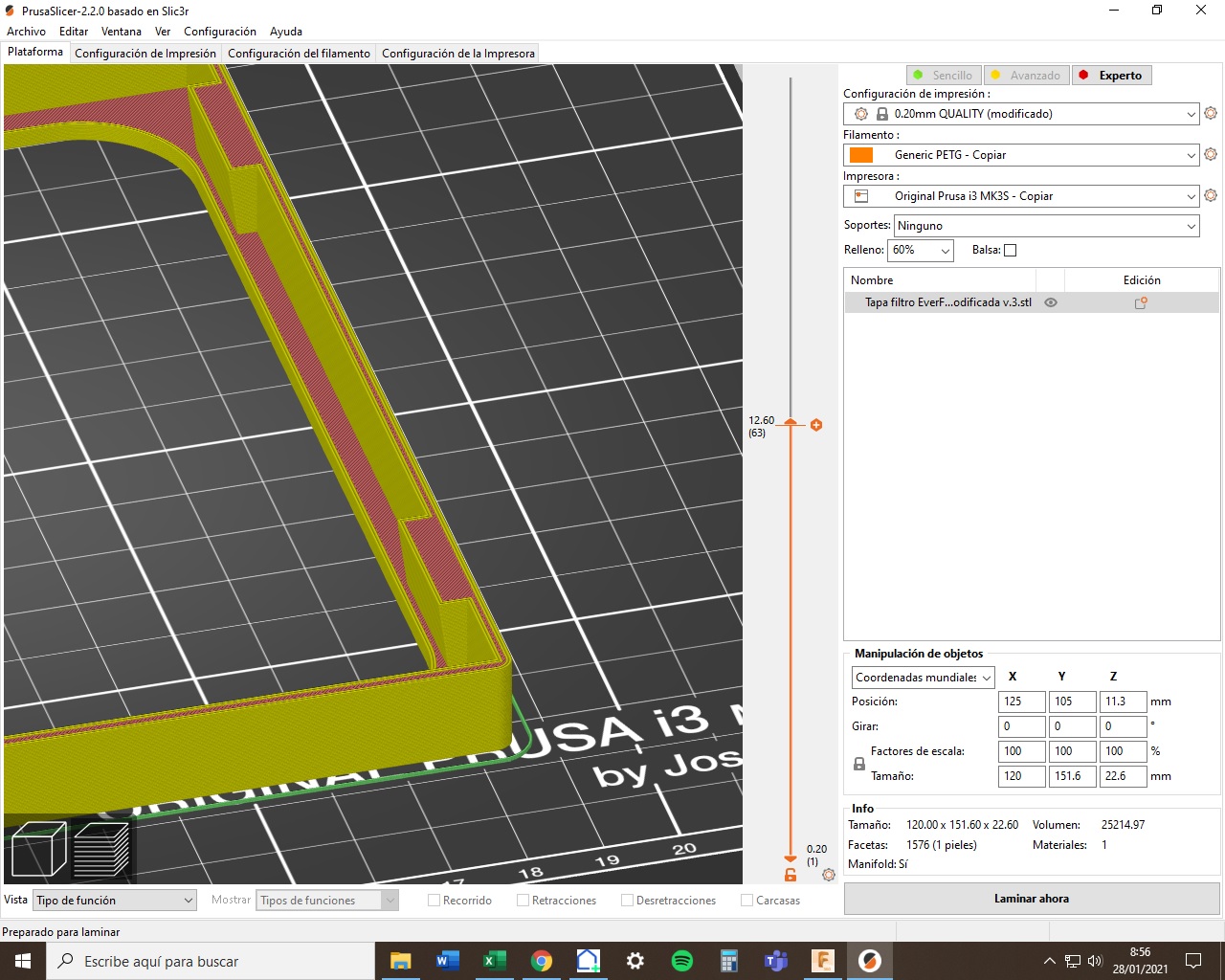Open the Soportes dropdown
This screenshot has height=980, width=1225.
pyautogui.click(x=1046, y=226)
